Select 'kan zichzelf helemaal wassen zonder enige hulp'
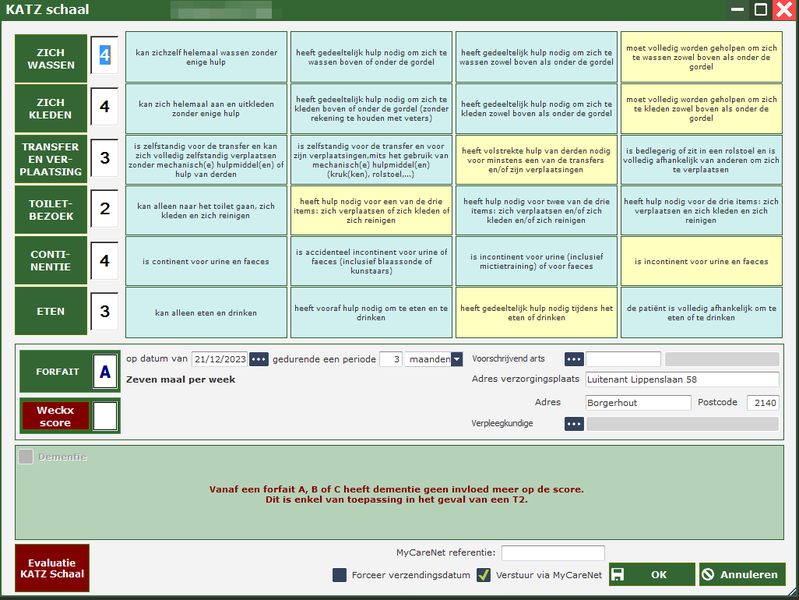 [206, 57]
